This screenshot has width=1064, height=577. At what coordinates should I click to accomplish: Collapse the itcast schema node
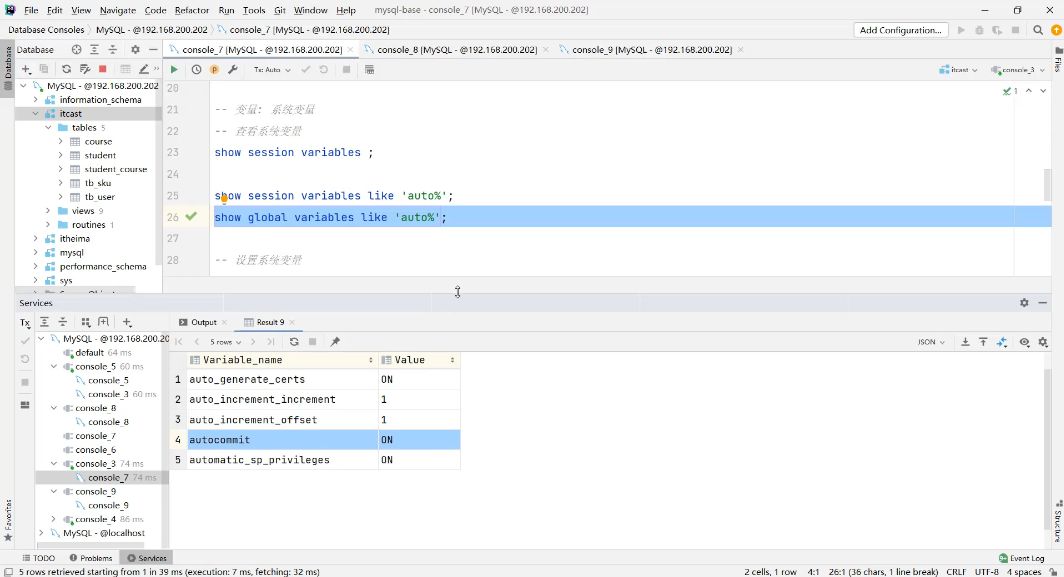click(x=36, y=114)
